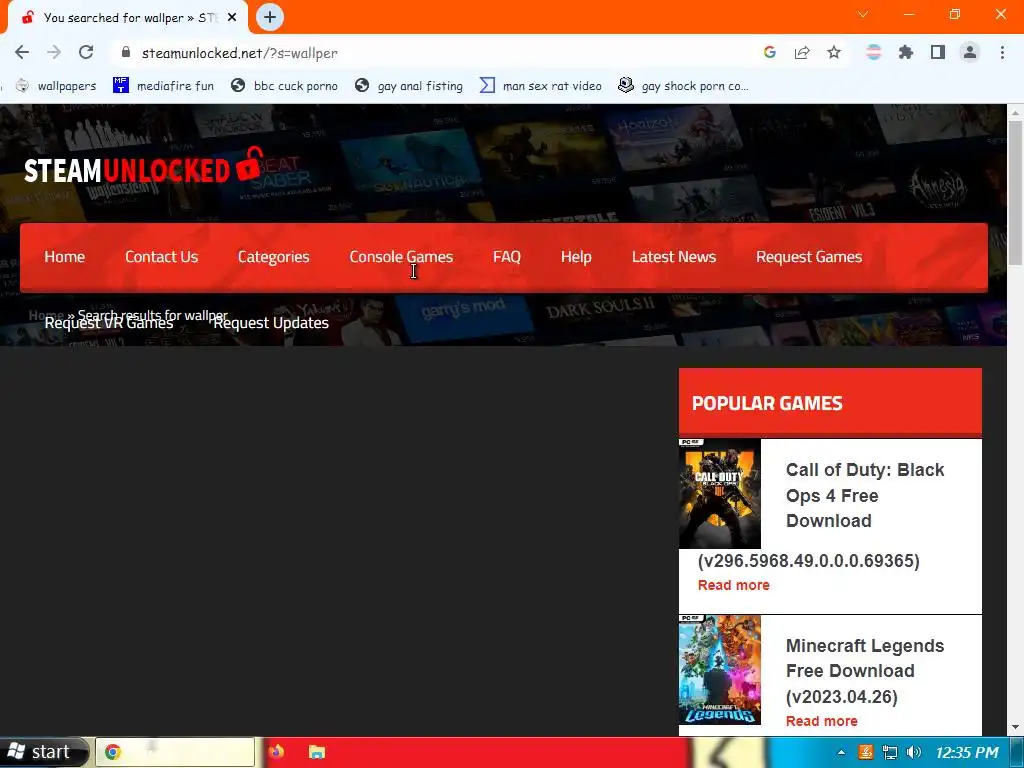This screenshot has height=768, width=1024.
Task: Expand the tab search chevron
Action: pyautogui.click(x=863, y=14)
